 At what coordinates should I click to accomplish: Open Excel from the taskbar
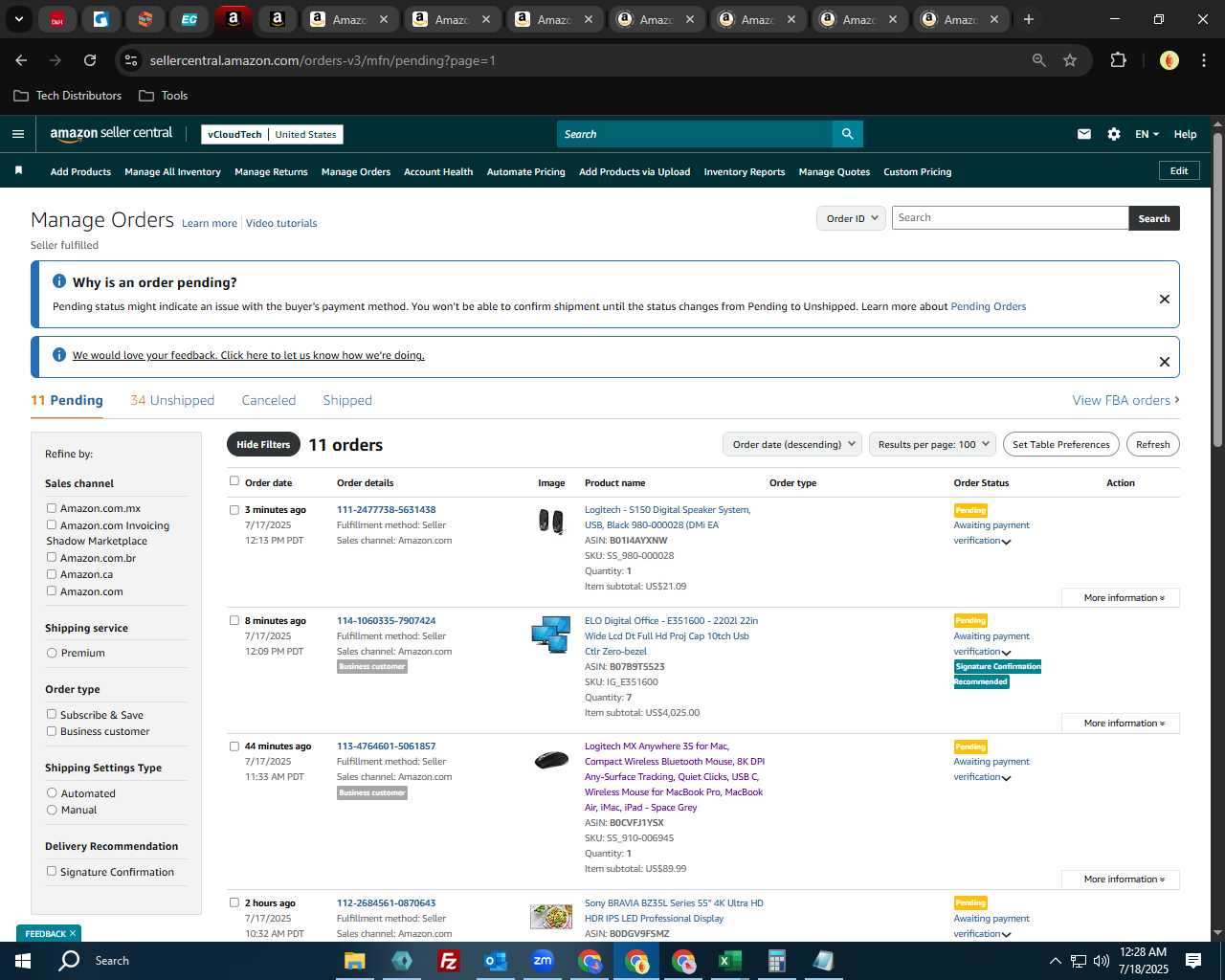click(x=729, y=961)
